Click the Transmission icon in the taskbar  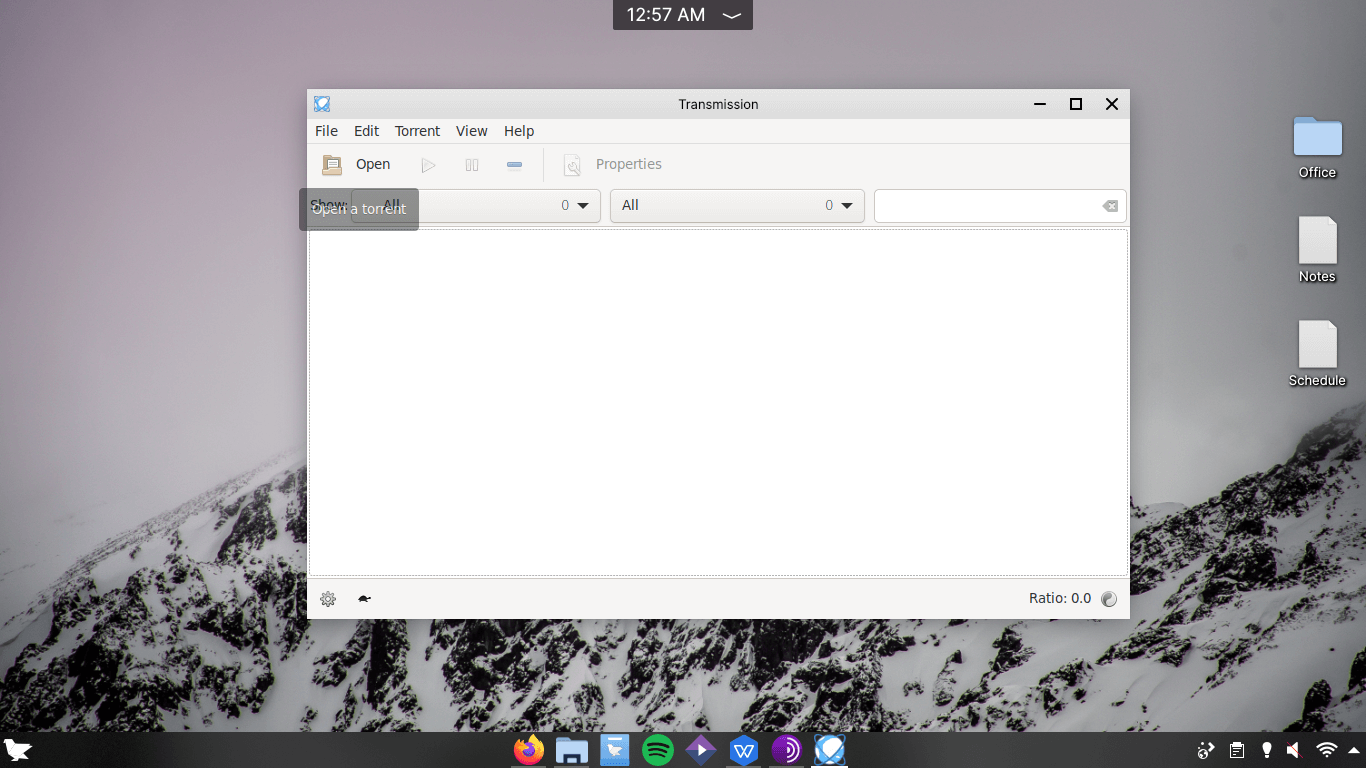829,750
